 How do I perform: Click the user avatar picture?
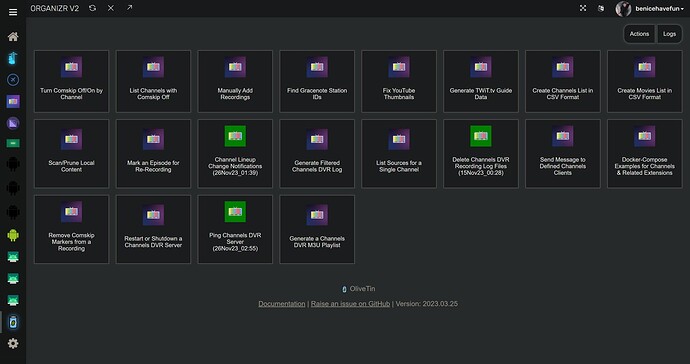[623, 8]
